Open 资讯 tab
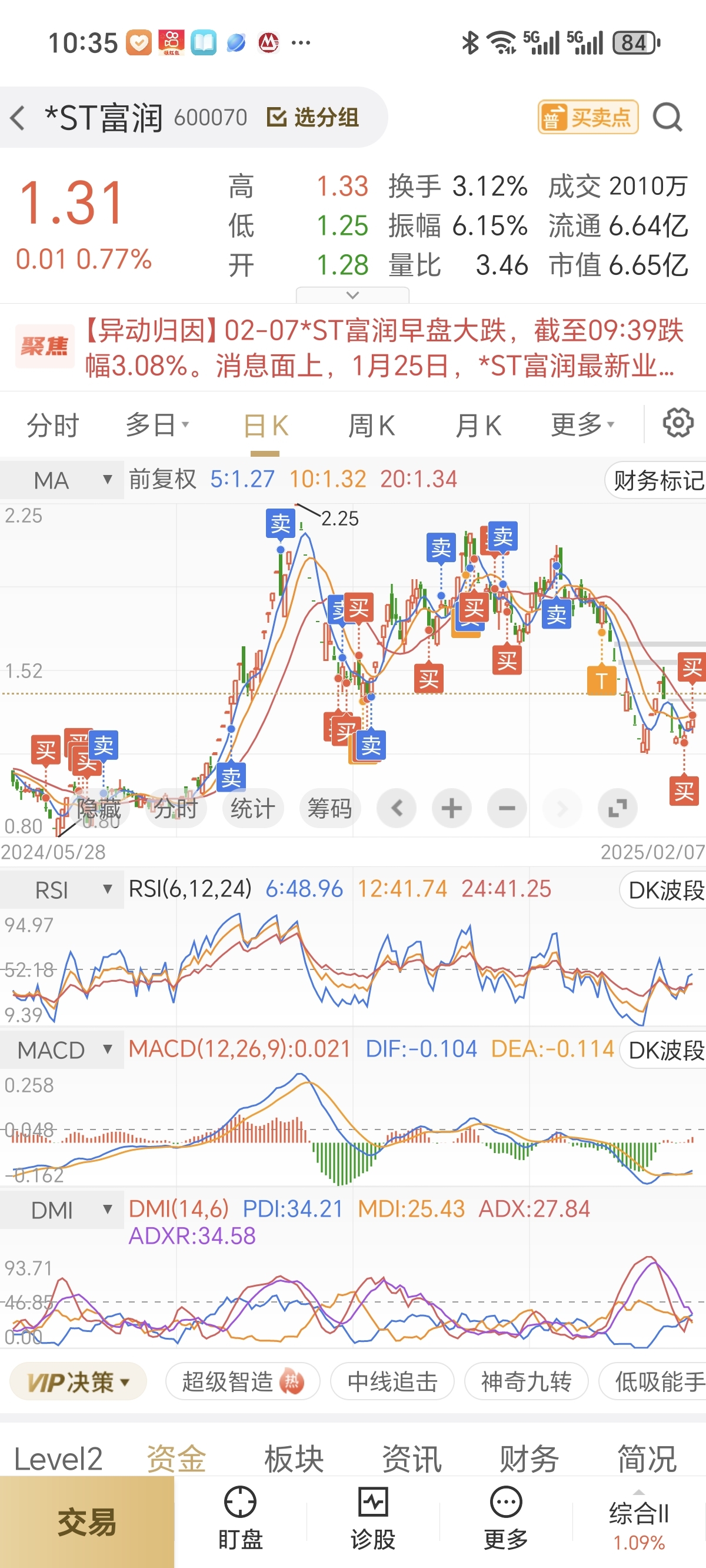This screenshot has width=706, height=1568. pos(411,1459)
